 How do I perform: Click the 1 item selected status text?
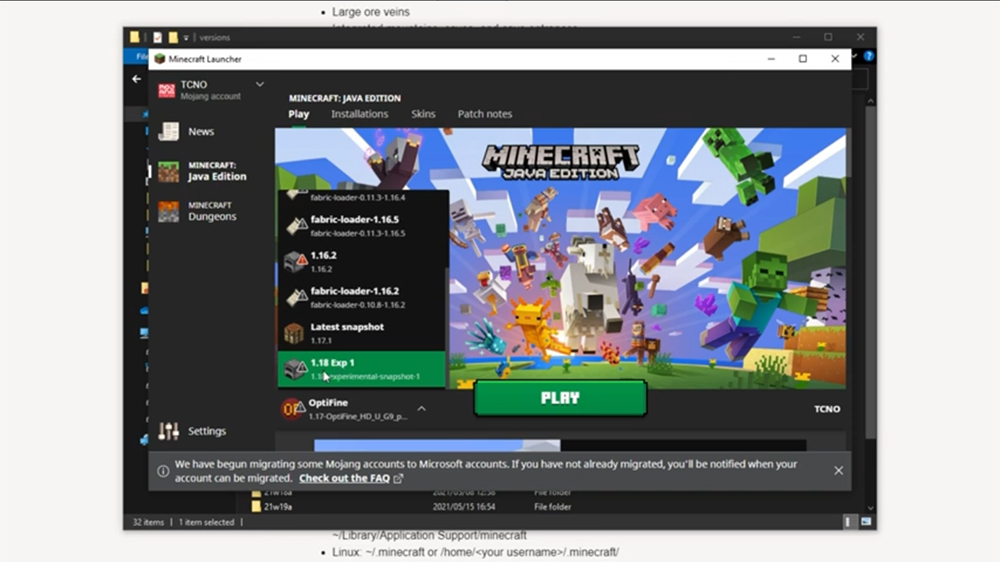(207, 522)
